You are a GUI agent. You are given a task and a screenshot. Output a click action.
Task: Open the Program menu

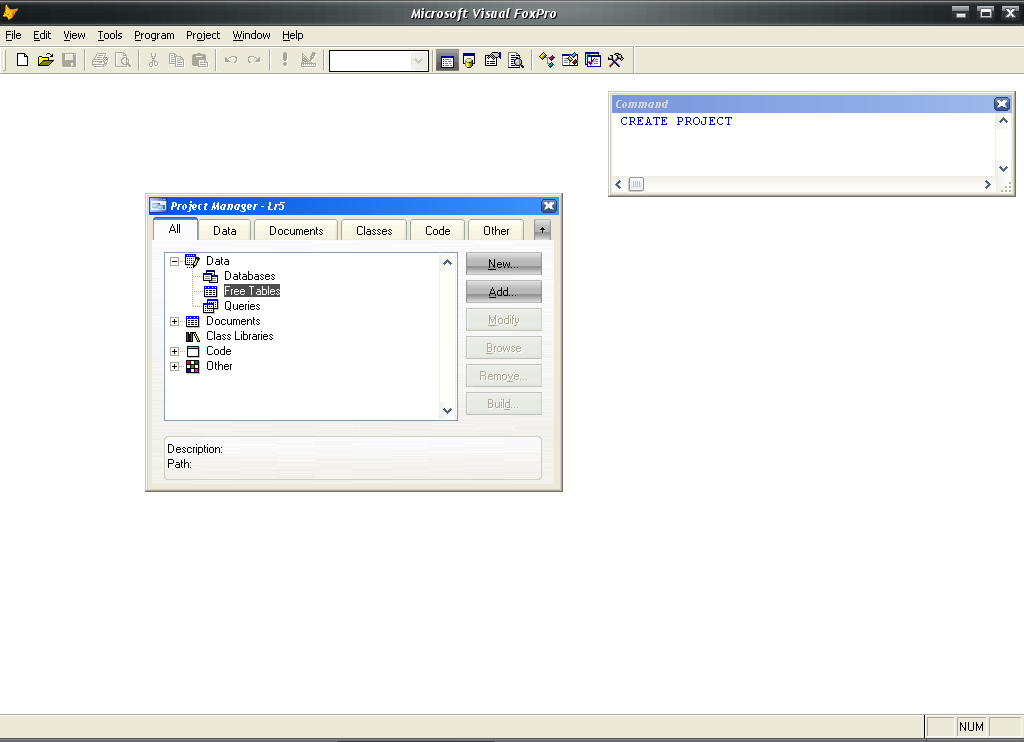154,35
